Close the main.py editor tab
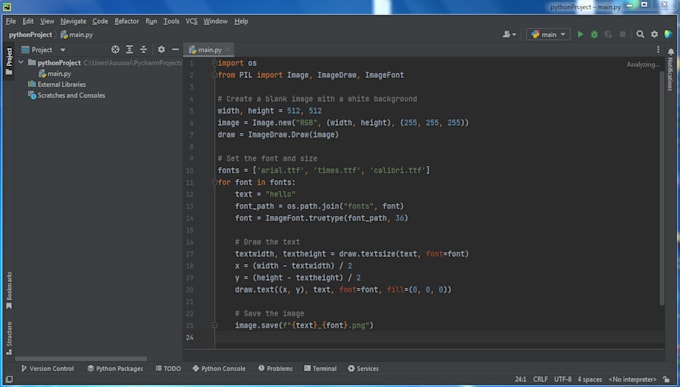This screenshot has width=680, height=387. tap(228, 50)
